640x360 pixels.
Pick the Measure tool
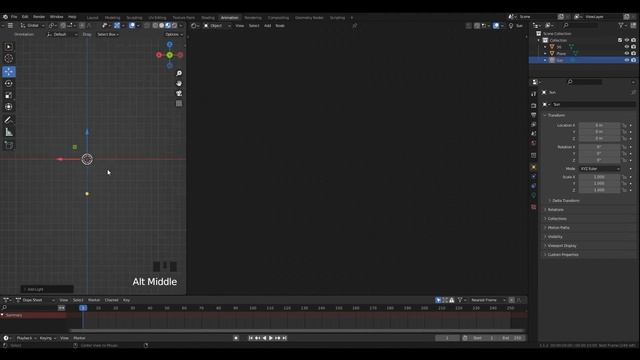click(9, 132)
